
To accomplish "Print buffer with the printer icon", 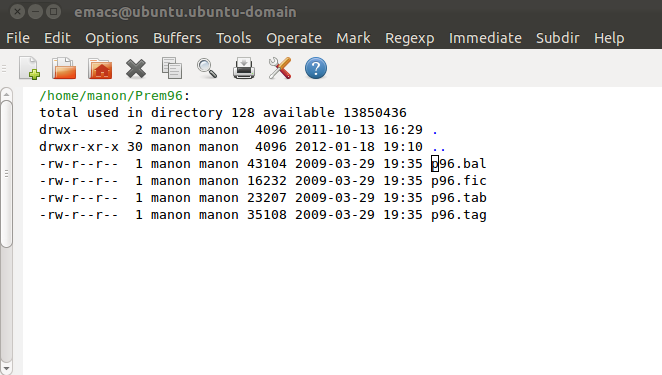I will pos(244,68).
